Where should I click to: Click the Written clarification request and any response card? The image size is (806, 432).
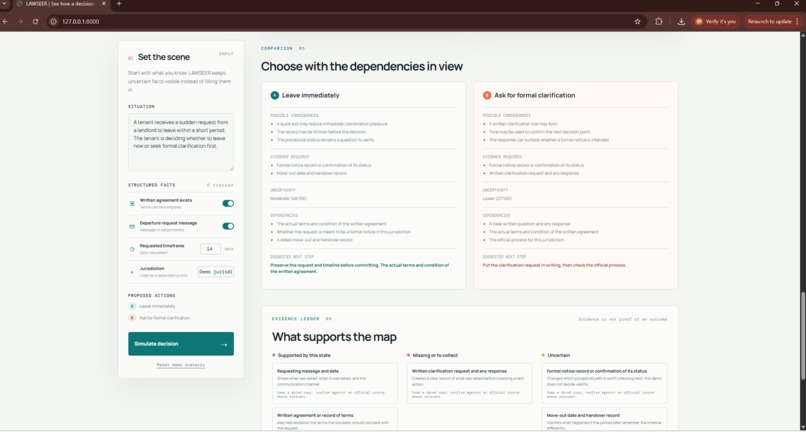470,383
